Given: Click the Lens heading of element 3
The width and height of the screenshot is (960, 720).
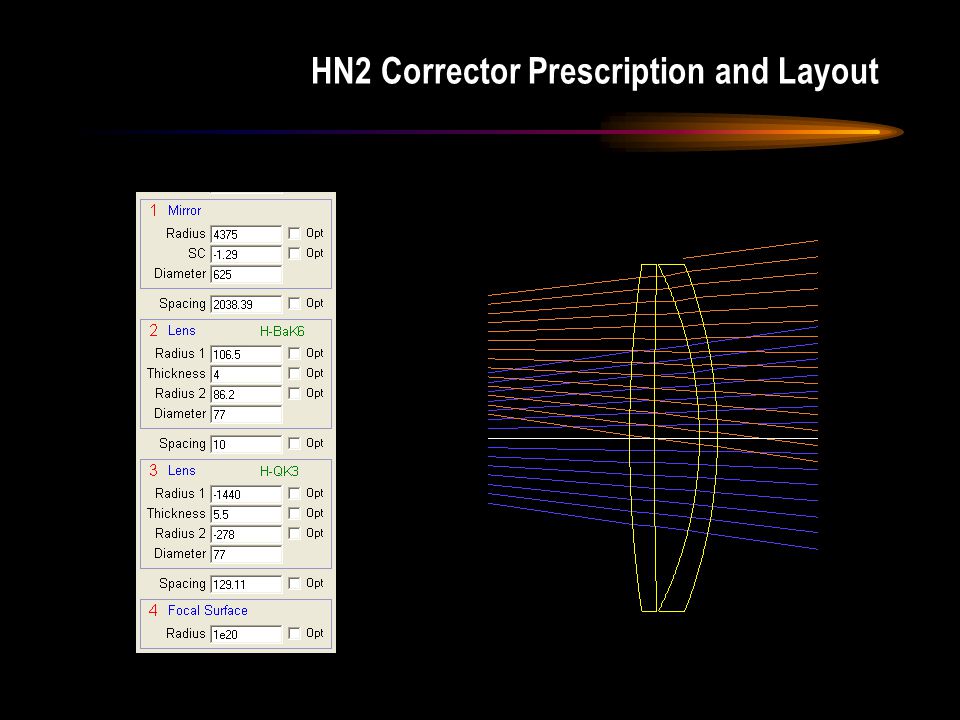Looking at the screenshot, I should [182, 470].
